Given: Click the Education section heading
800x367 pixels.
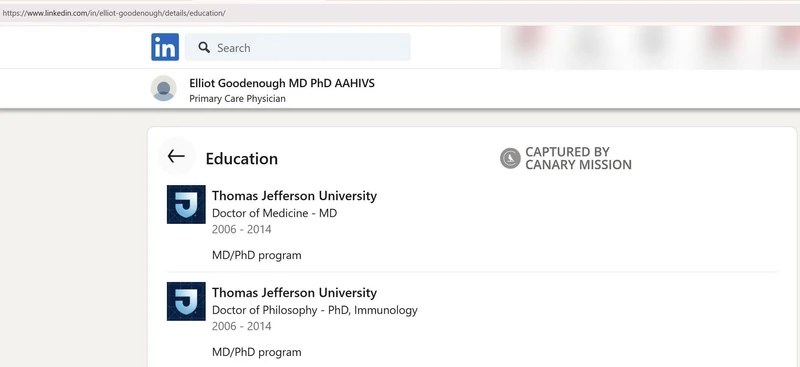Looking at the screenshot, I should [x=242, y=159].
